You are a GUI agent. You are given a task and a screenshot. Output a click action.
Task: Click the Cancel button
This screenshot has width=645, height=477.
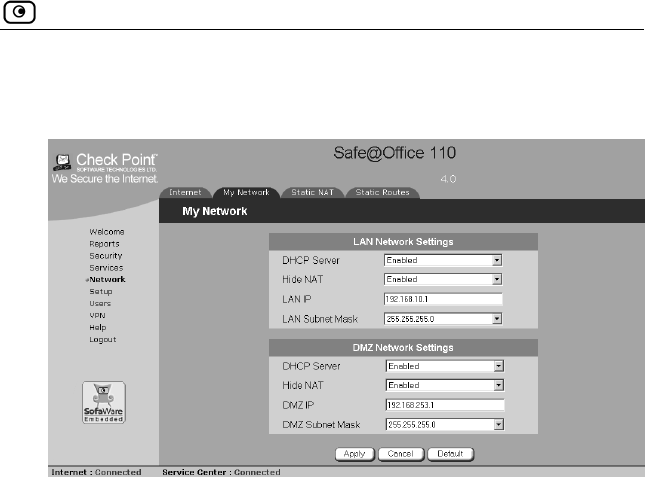(x=401, y=454)
